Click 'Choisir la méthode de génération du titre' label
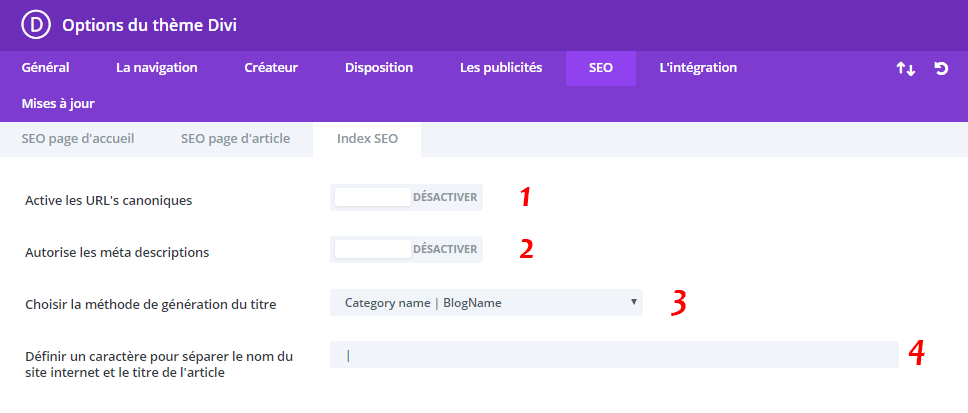This screenshot has height=413, width=968. pyautogui.click(x=151, y=304)
